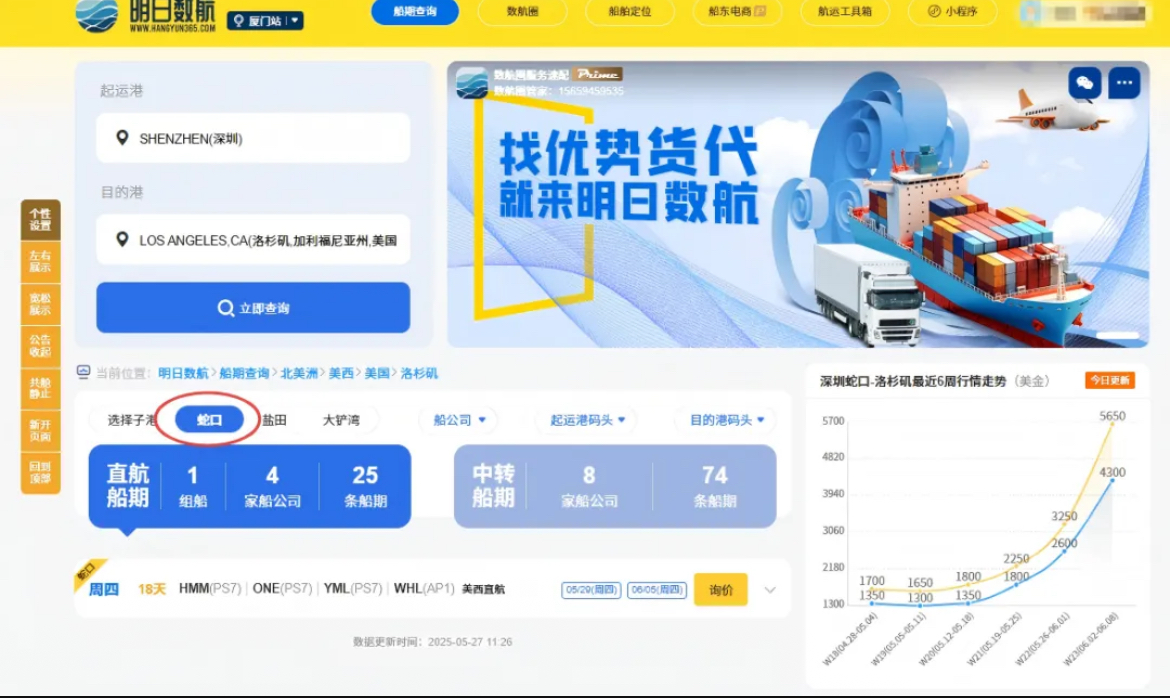Click the 美西 breadcrumb link

[341, 373]
